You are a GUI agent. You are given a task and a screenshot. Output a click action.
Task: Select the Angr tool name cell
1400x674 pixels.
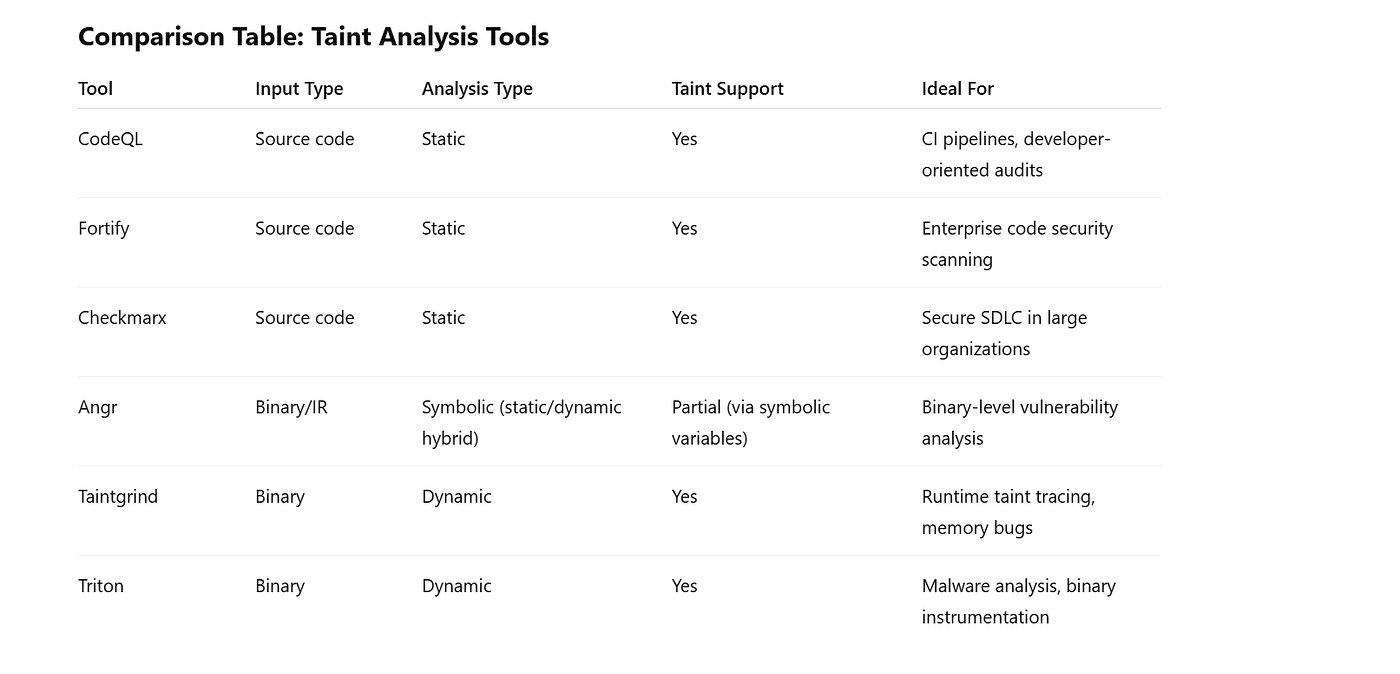click(97, 407)
